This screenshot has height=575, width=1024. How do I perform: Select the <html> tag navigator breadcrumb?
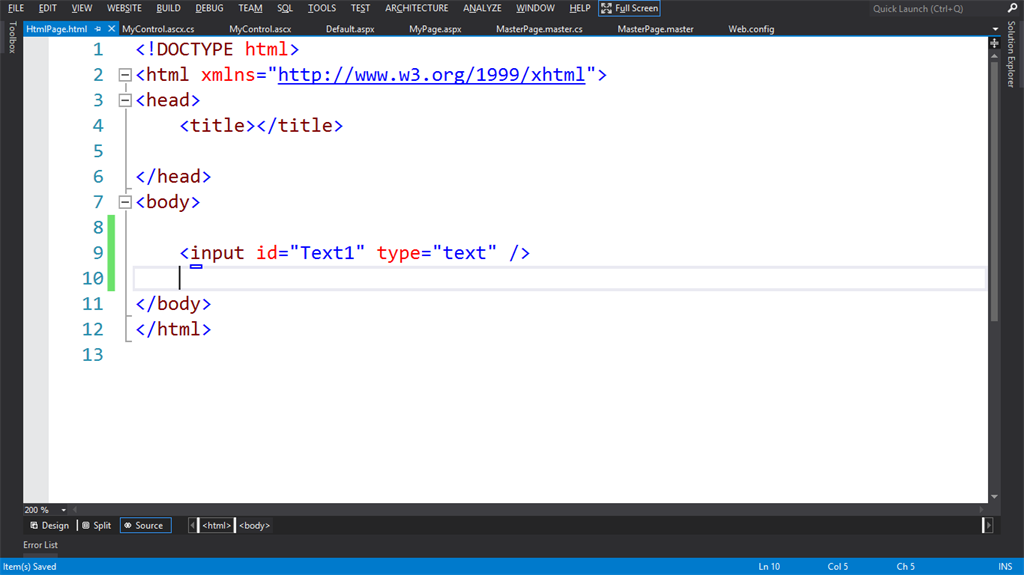click(216, 525)
